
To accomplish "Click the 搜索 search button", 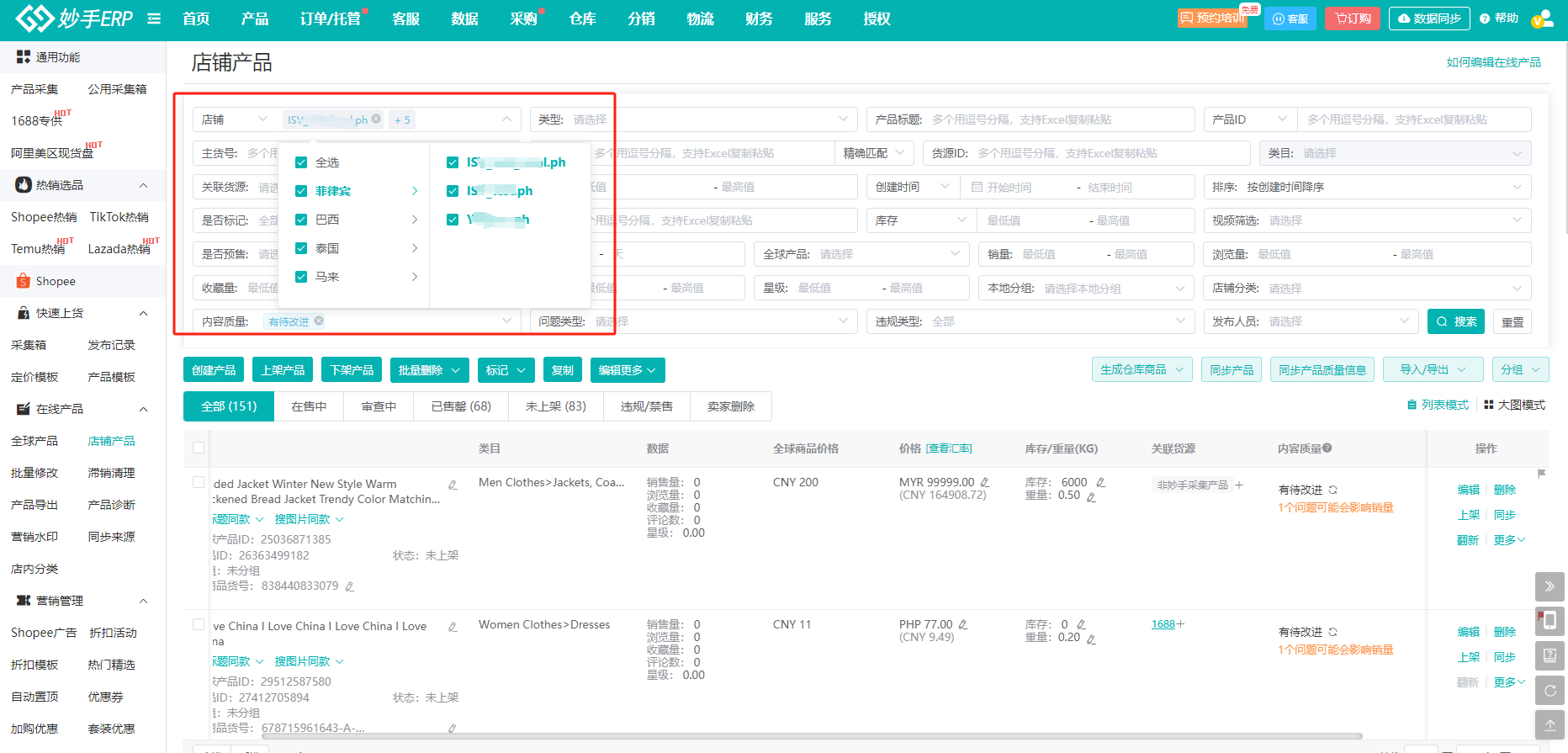I will click(x=1456, y=321).
